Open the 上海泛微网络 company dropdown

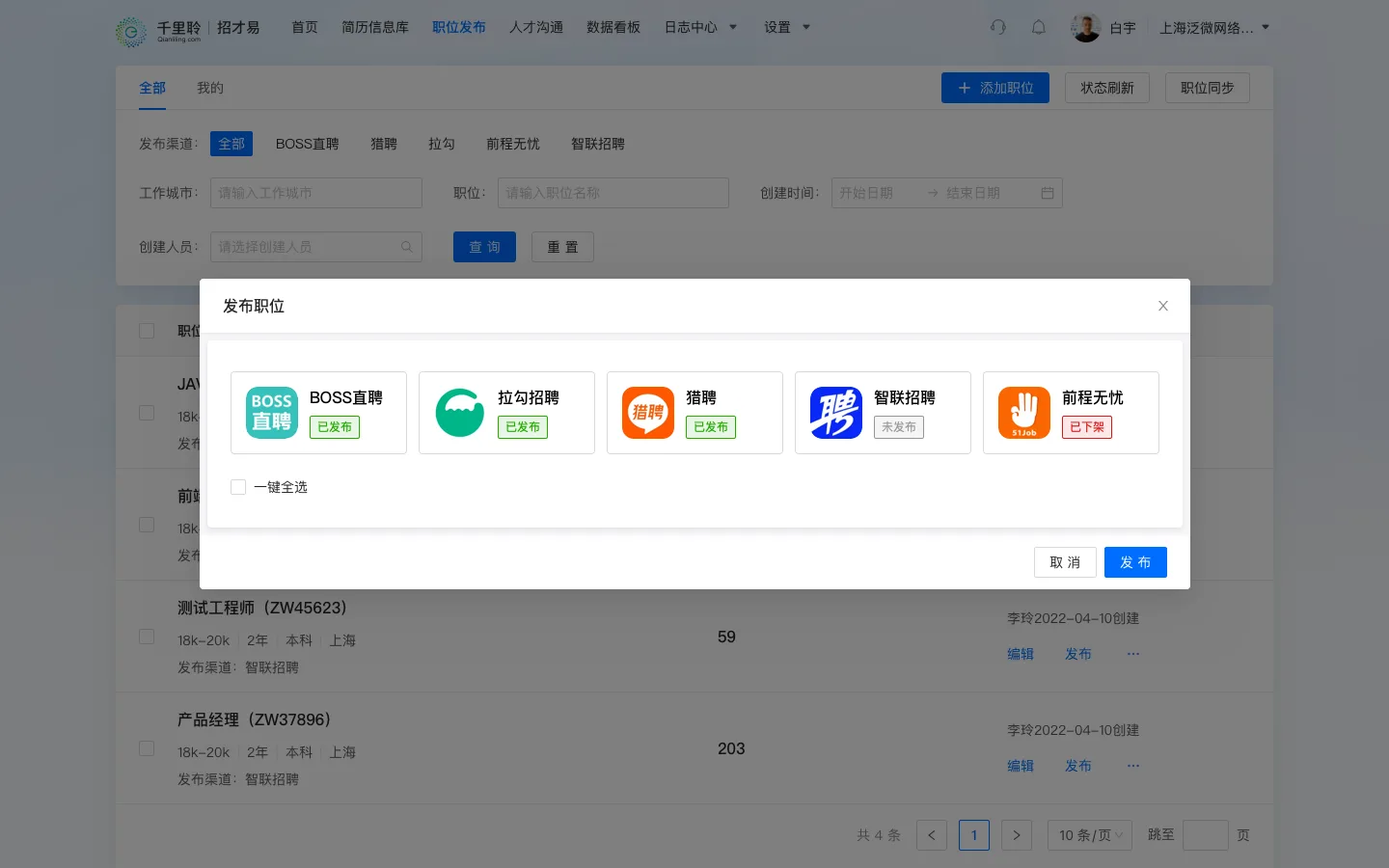(1214, 28)
